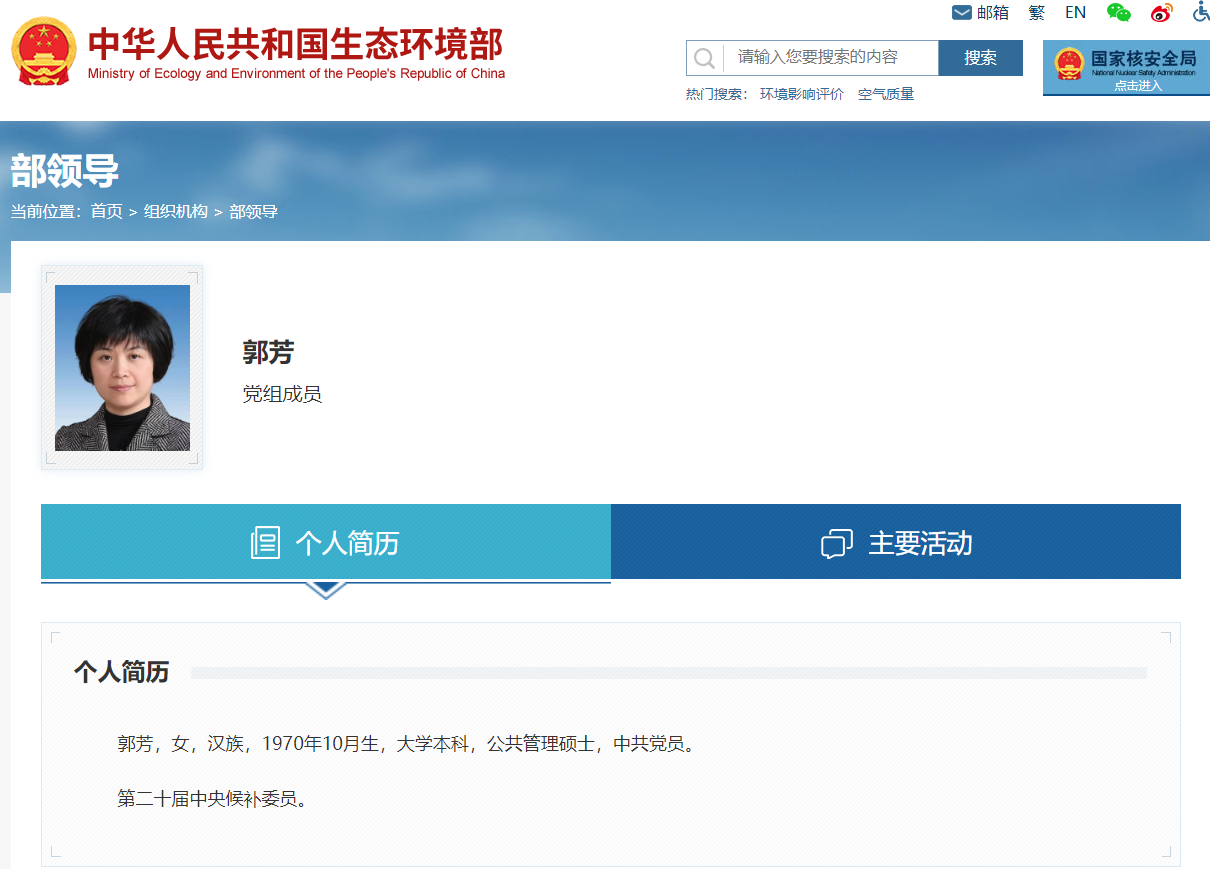The width and height of the screenshot is (1210, 869).
Task: Switch to traditional Chinese with 繁
Action: coord(1037,13)
